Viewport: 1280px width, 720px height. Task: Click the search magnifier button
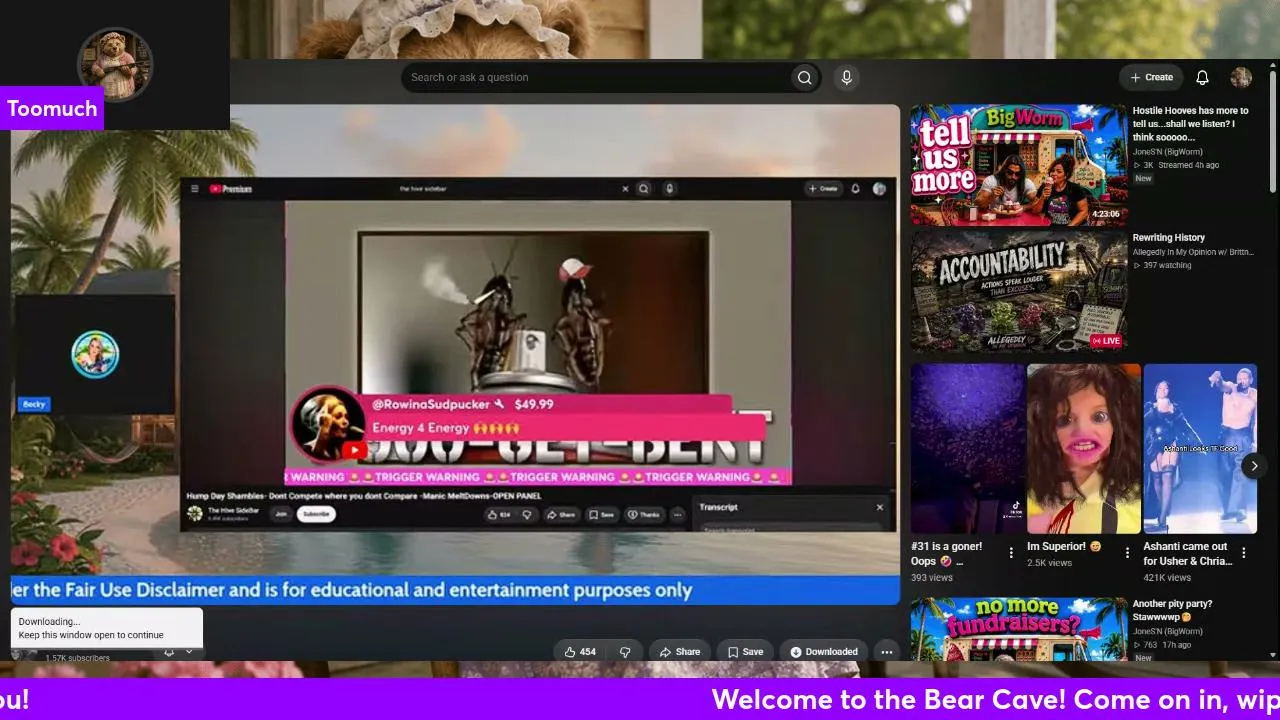coord(804,77)
